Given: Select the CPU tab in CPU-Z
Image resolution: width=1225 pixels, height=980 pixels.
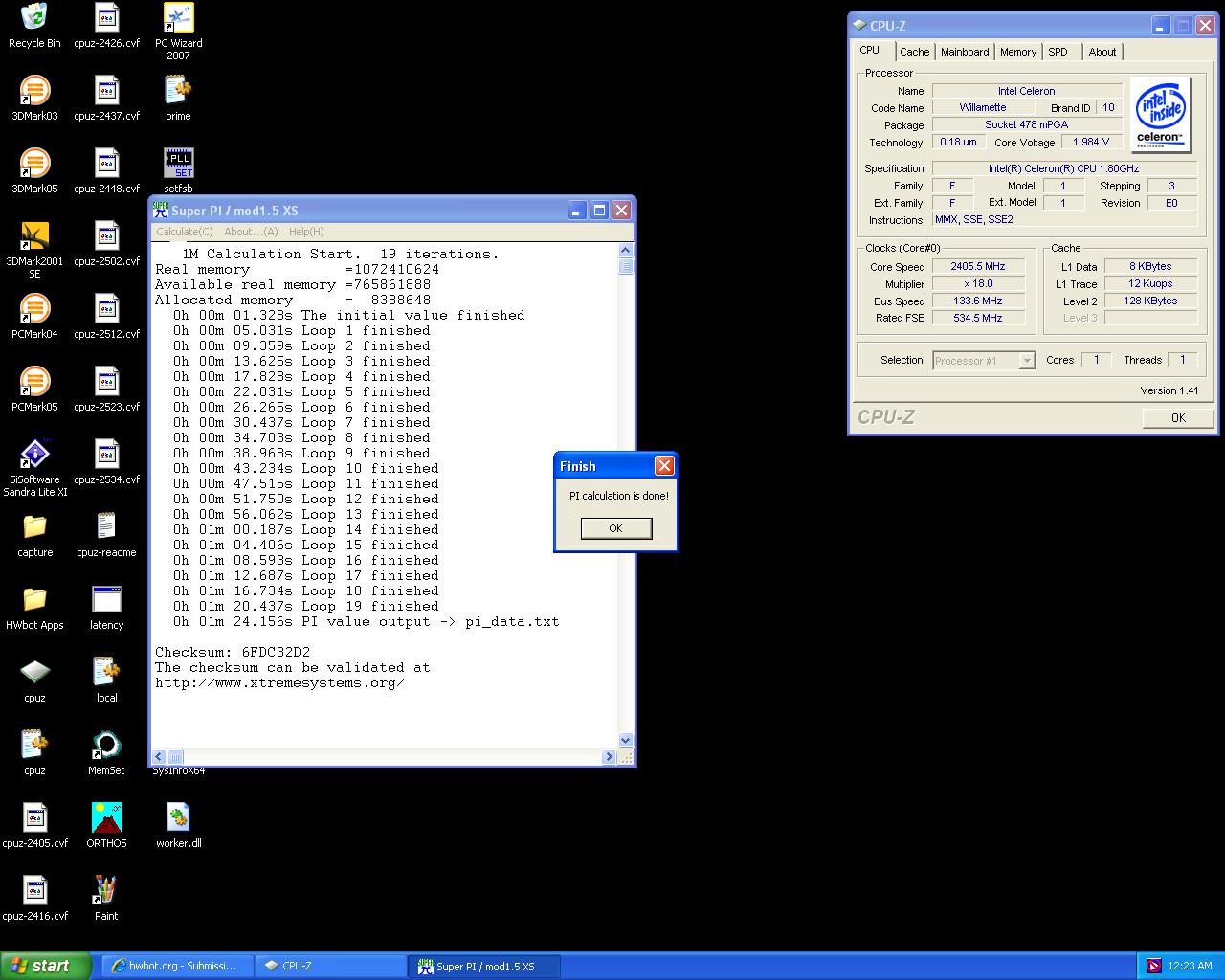Looking at the screenshot, I should click(x=870, y=51).
